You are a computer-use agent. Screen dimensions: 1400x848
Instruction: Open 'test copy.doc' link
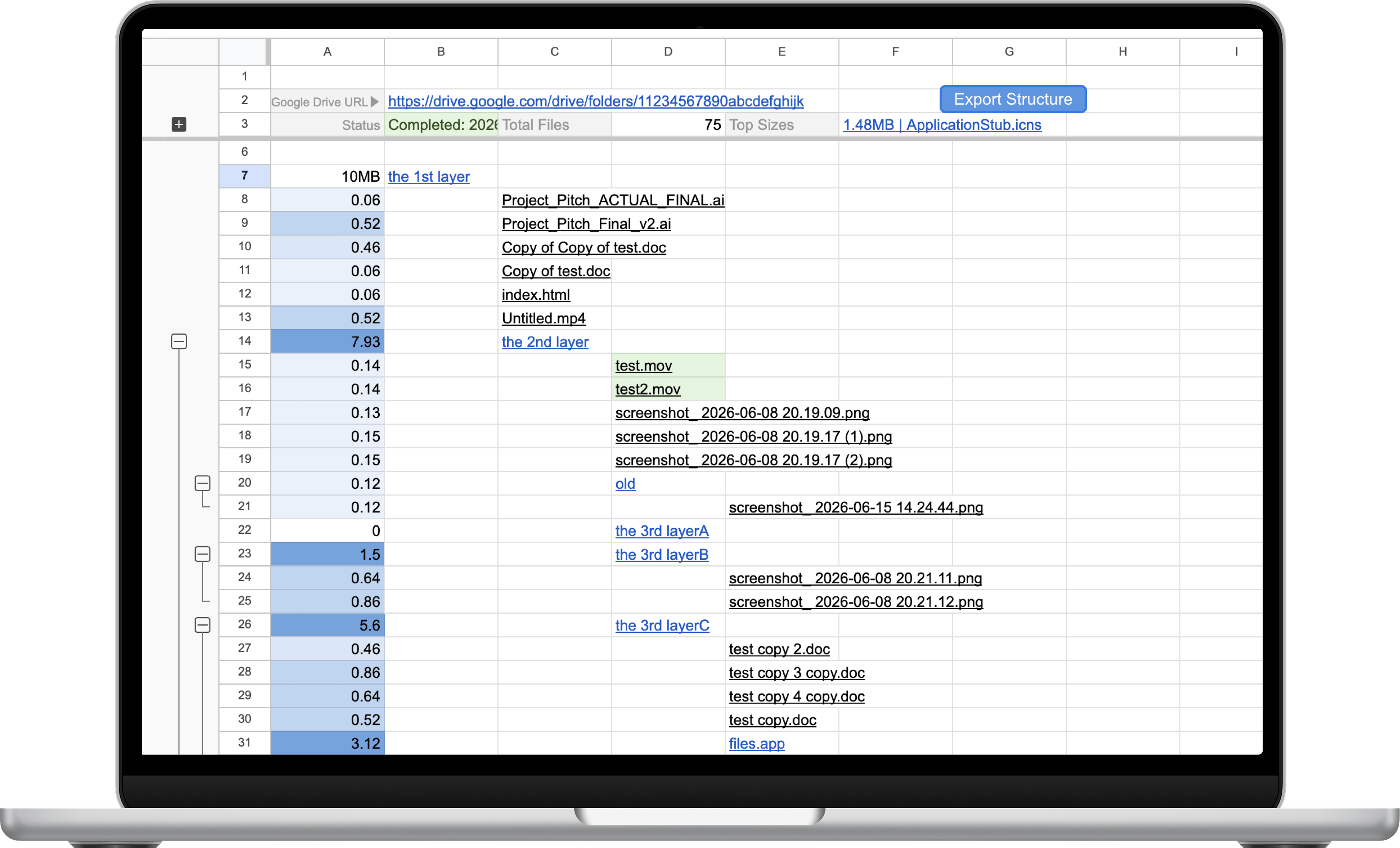pos(772,720)
